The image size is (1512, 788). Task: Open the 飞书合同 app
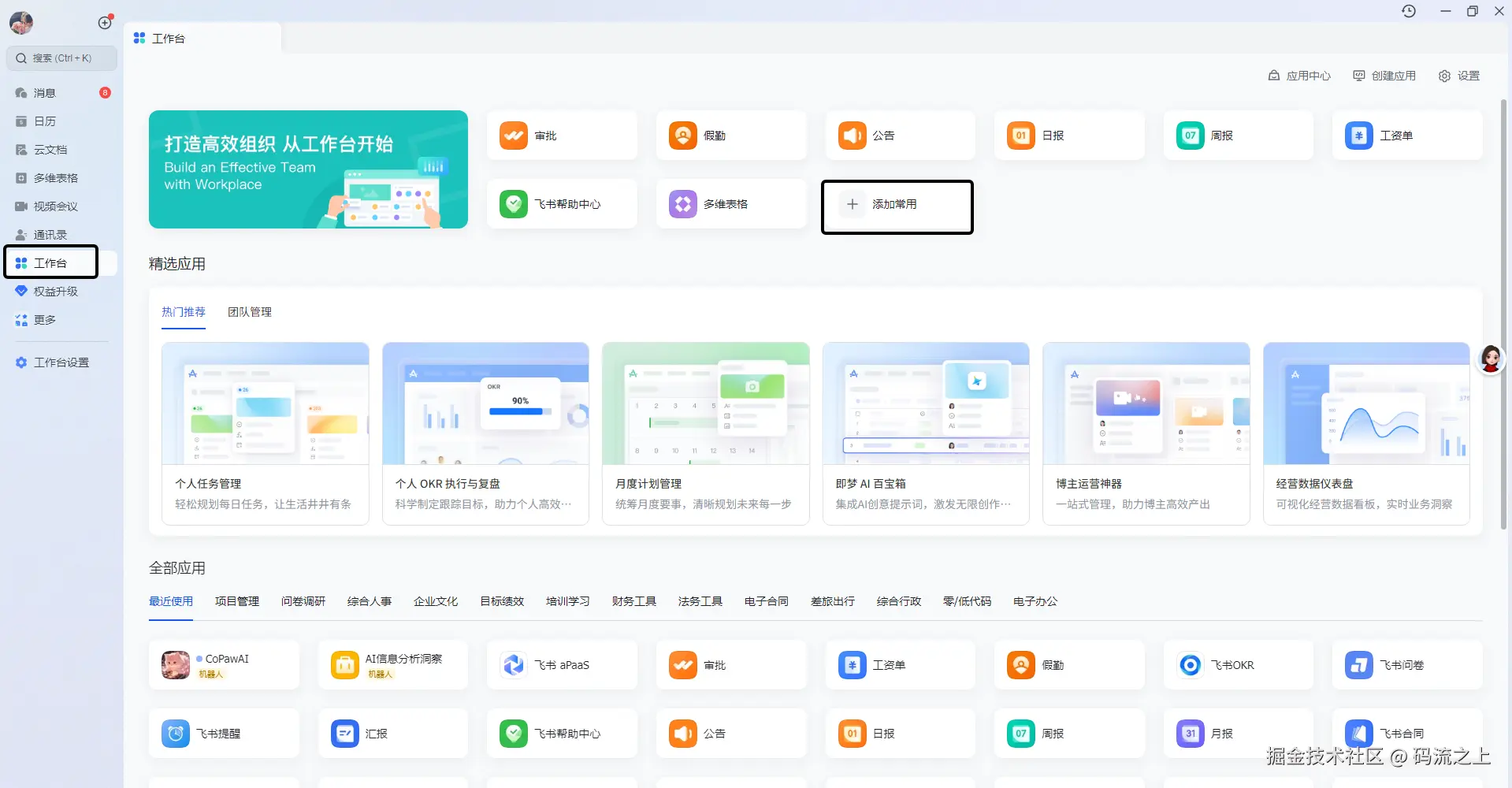(x=1407, y=734)
